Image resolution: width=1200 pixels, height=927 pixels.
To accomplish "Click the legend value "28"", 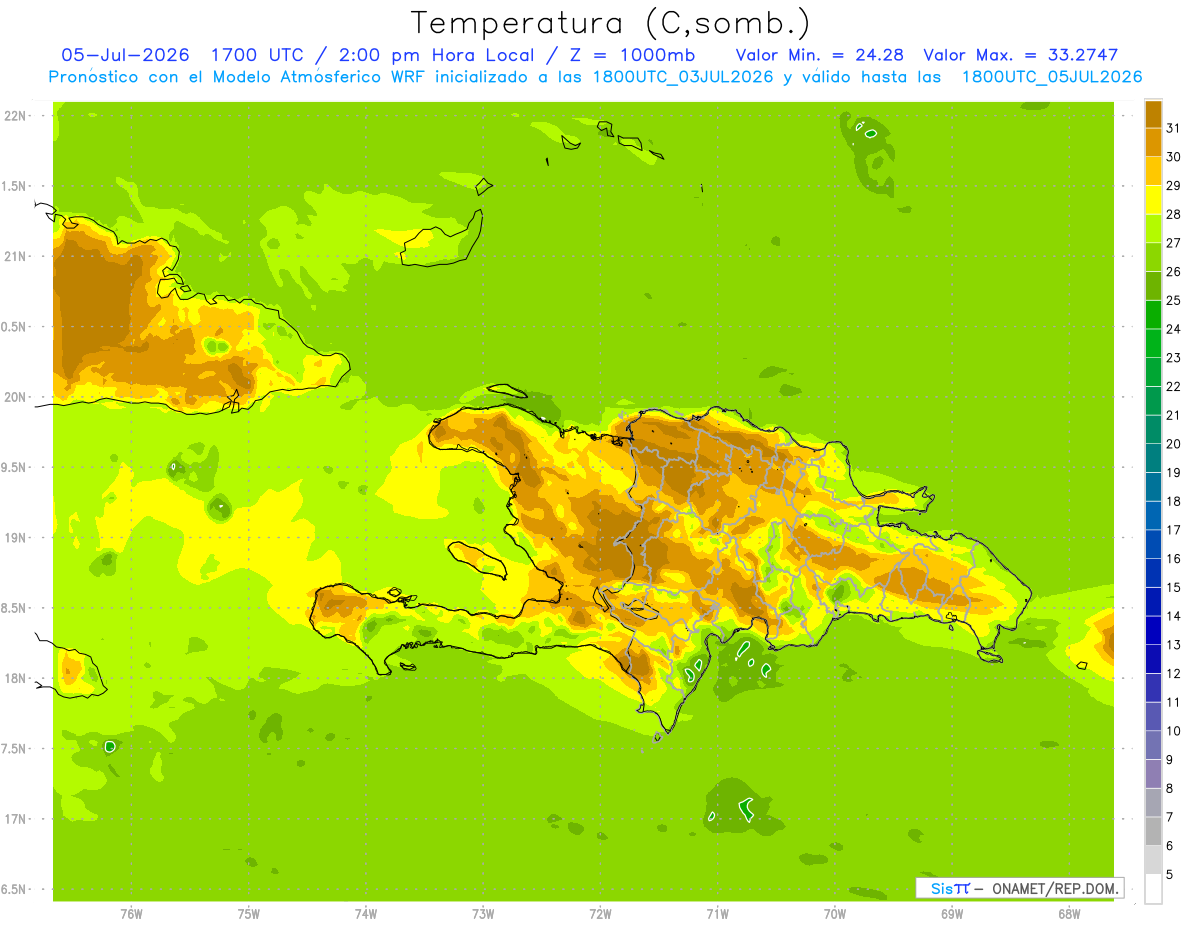I will click(x=1174, y=214).
